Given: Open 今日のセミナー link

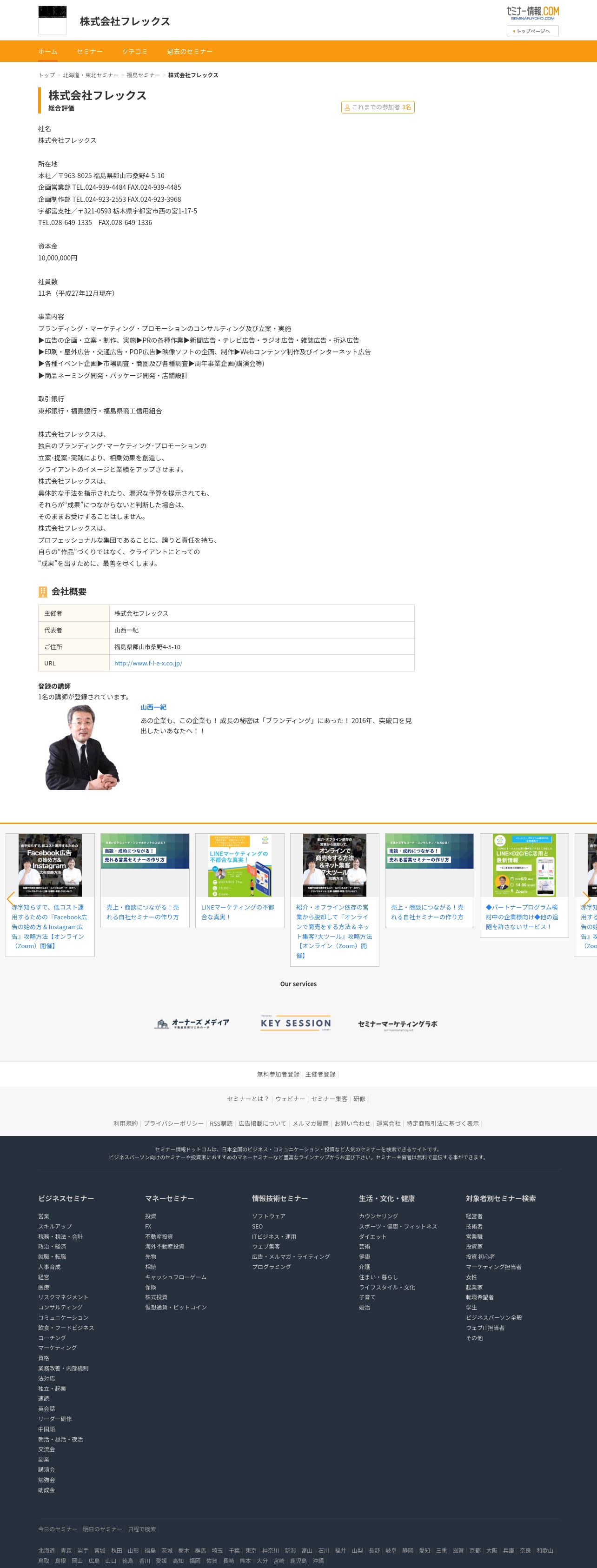Looking at the screenshot, I should 58,1529.
